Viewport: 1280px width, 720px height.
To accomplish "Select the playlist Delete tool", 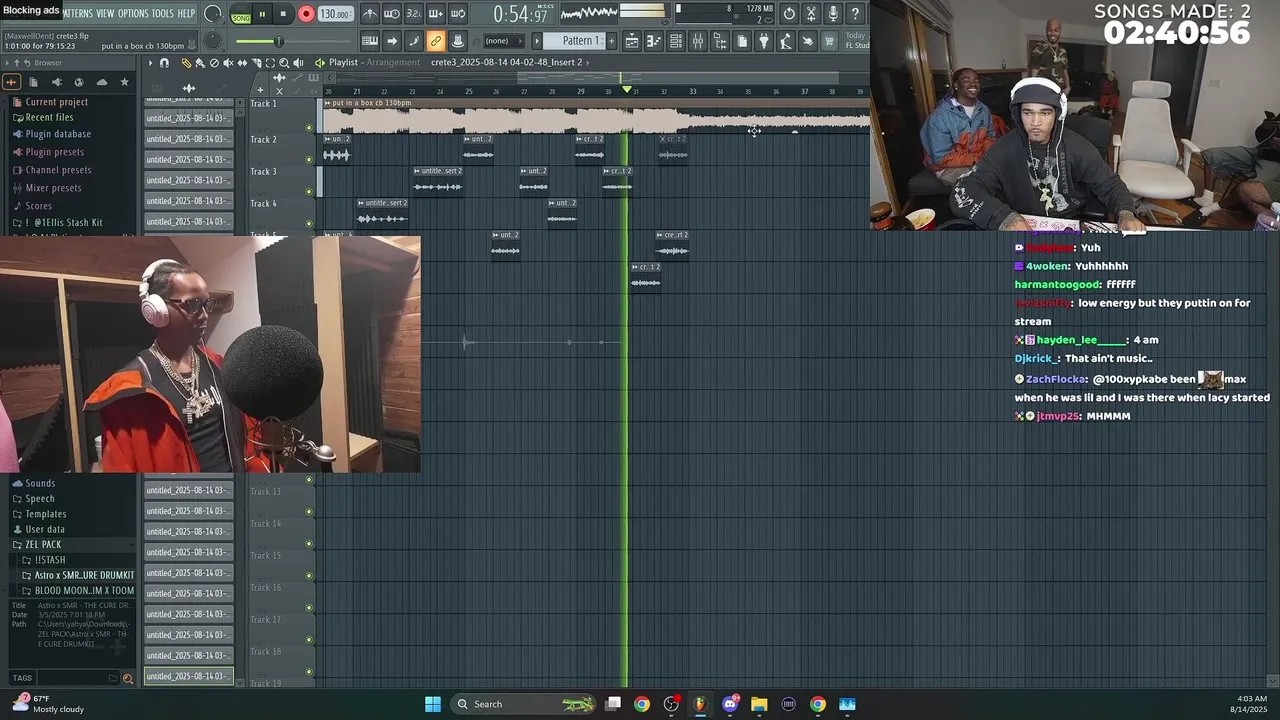I will point(214,63).
